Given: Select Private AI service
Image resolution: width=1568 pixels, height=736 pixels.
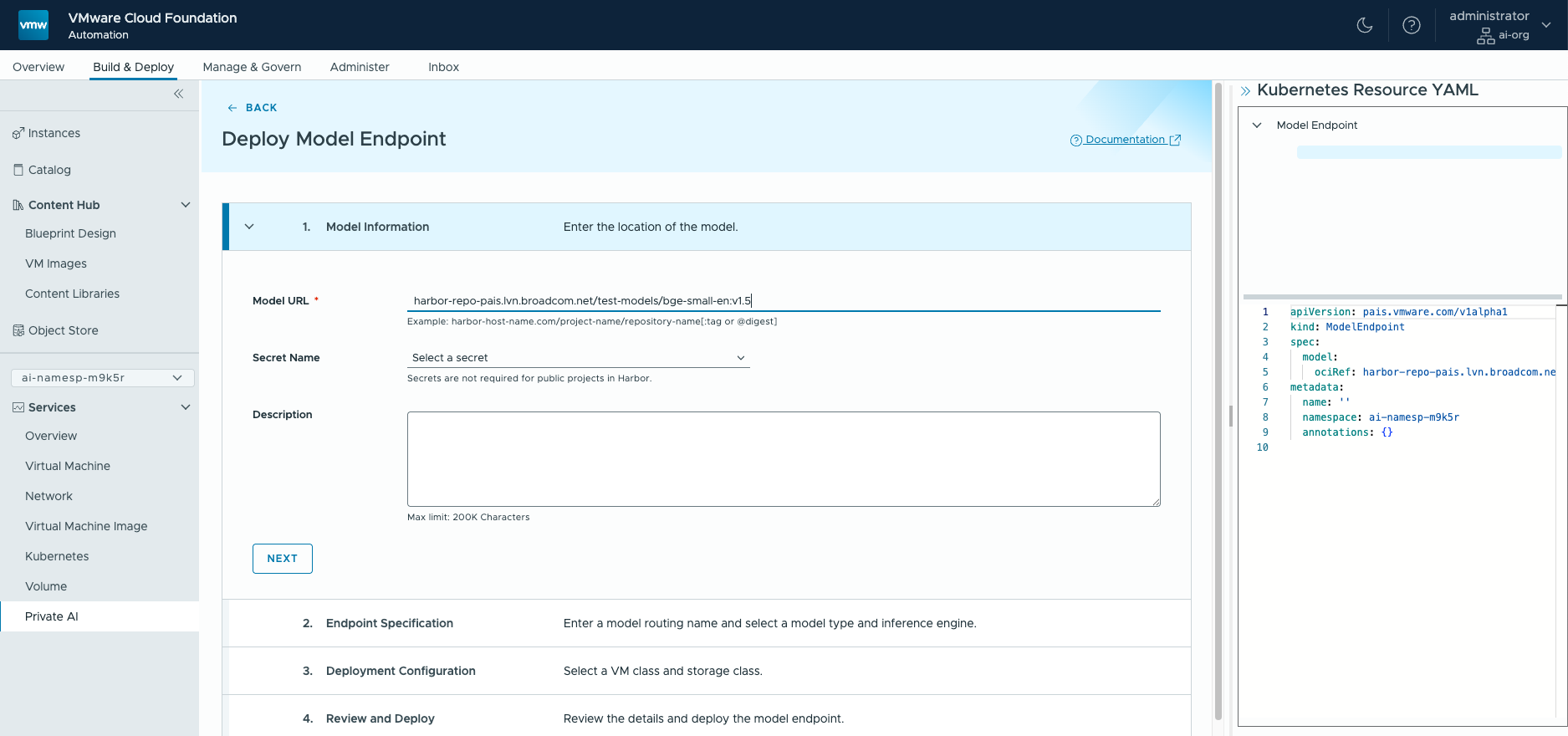Looking at the screenshot, I should [100, 616].
